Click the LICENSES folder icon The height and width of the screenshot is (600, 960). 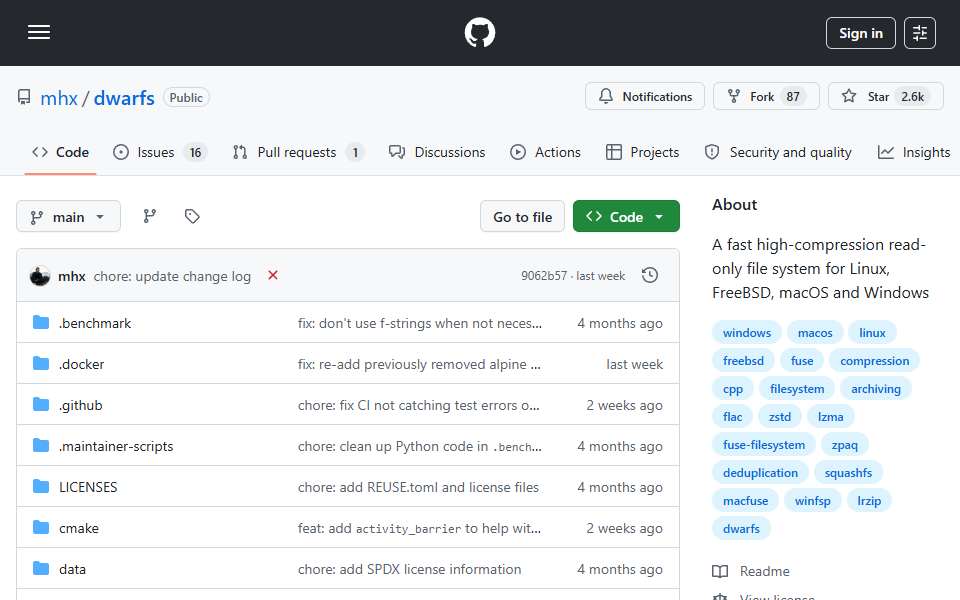41,487
